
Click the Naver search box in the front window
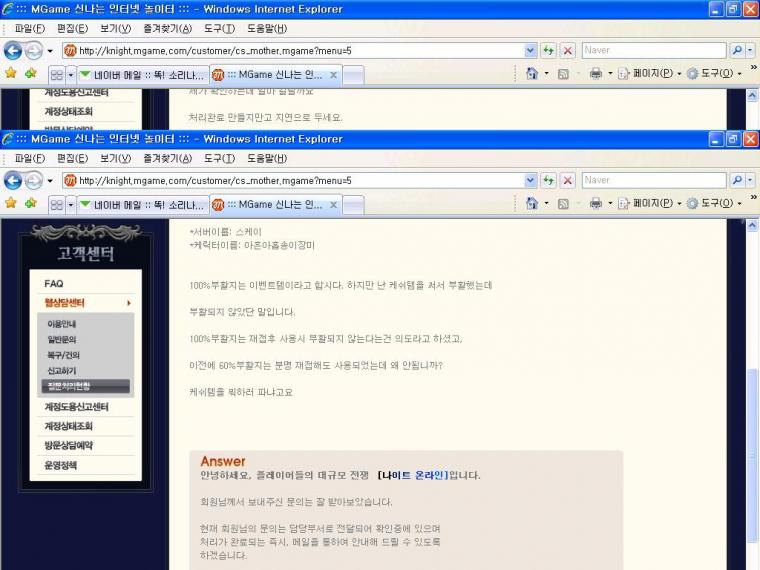(x=654, y=180)
